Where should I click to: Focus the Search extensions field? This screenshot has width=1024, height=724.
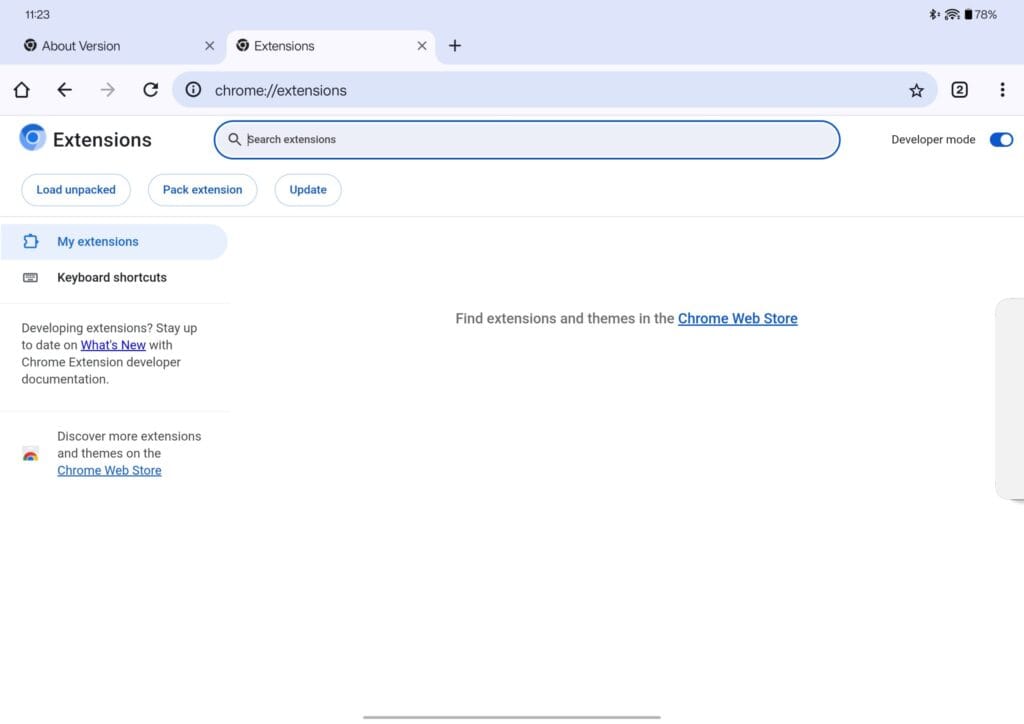click(x=526, y=140)
